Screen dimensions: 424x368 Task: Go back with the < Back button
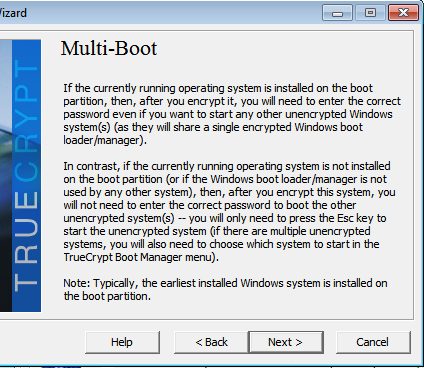pos(211,342)
